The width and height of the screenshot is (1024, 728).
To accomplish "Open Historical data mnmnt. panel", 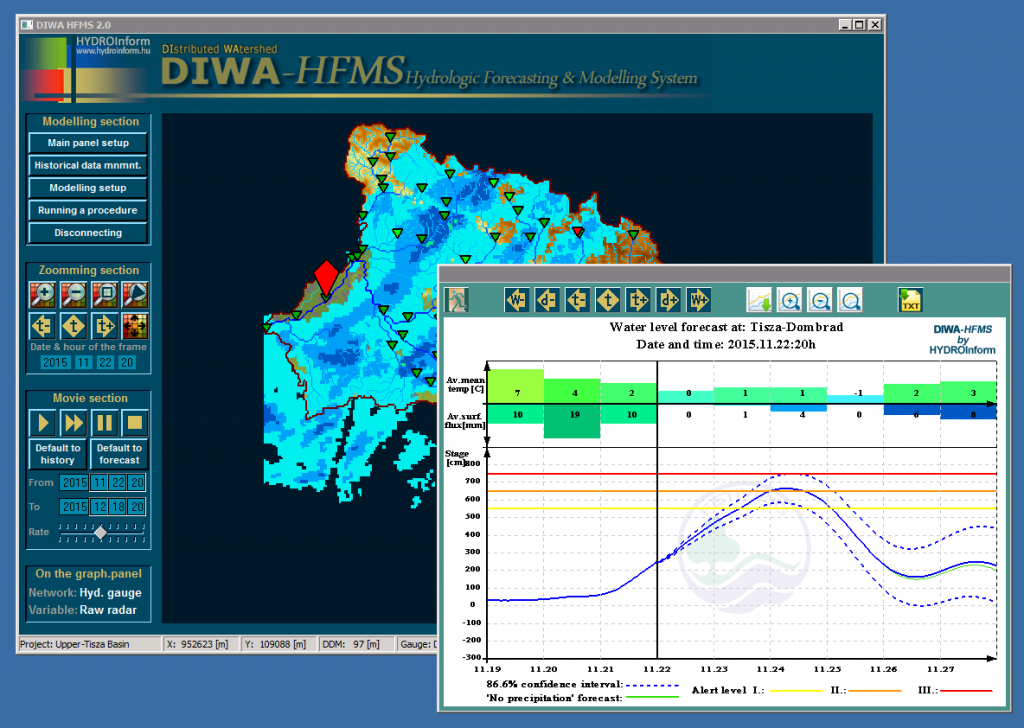I will pyautogui.click(x=88, y=165).
